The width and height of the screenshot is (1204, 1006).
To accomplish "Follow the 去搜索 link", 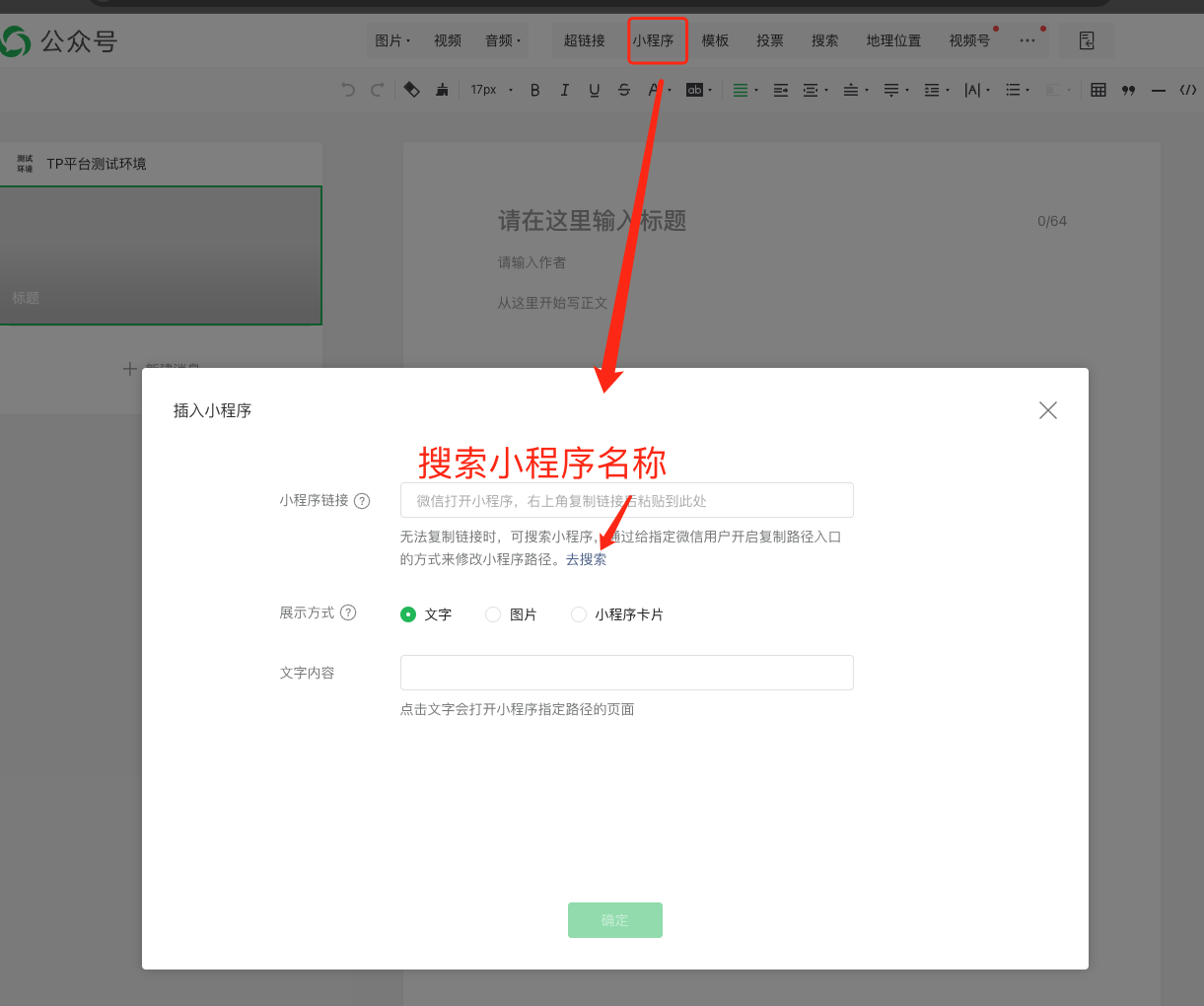I will coord(586,559).
